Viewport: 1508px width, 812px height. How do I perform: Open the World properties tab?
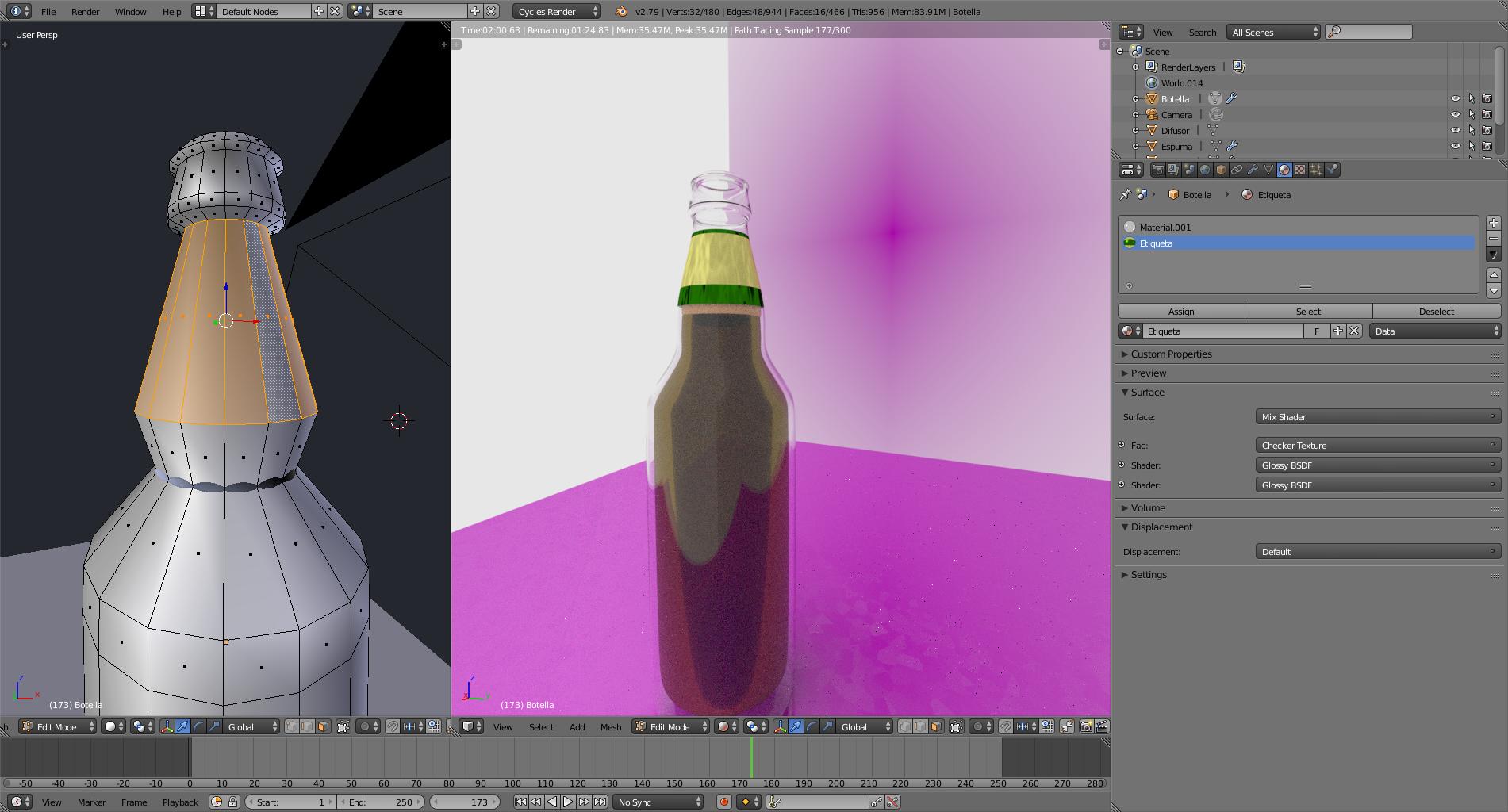click(x=1205, y=170)
